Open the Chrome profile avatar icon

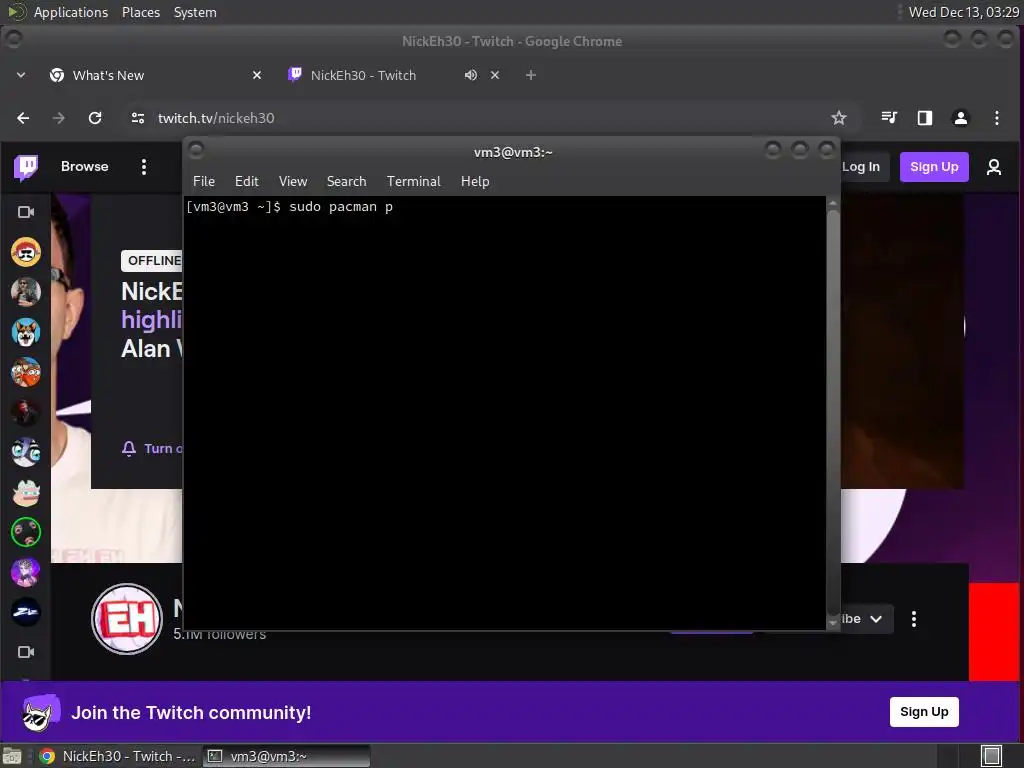[x=961, y=118]
